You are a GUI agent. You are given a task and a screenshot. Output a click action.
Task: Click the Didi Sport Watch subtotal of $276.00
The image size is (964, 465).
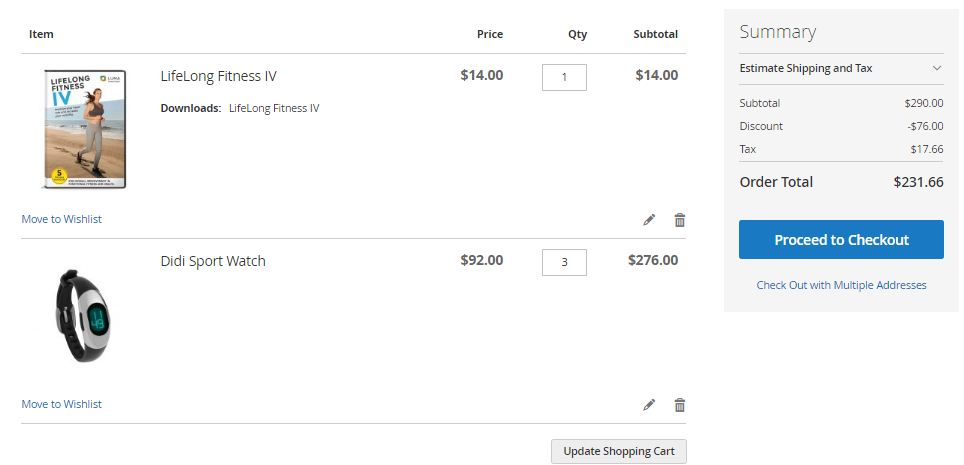(x=653, y=261)
